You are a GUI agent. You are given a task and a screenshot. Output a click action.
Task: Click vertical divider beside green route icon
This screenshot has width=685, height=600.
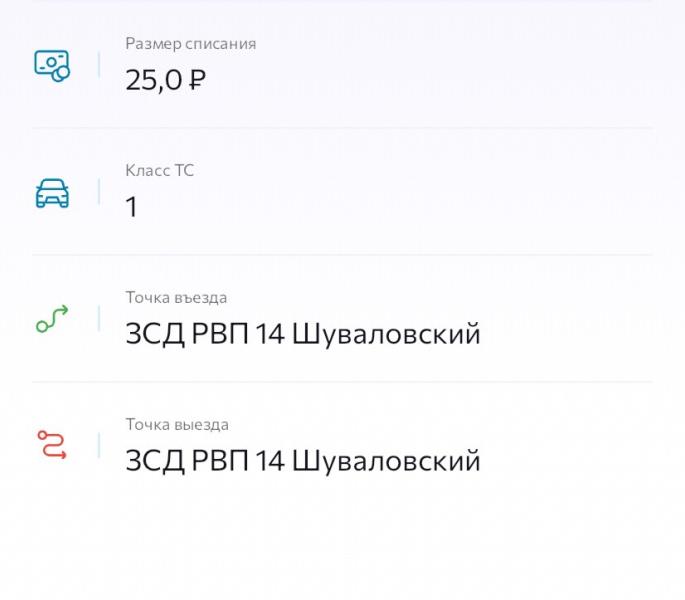tap(99, 318)
